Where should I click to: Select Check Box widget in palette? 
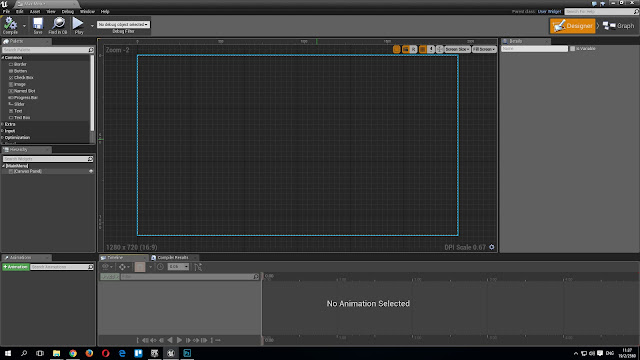coord(23,78)
